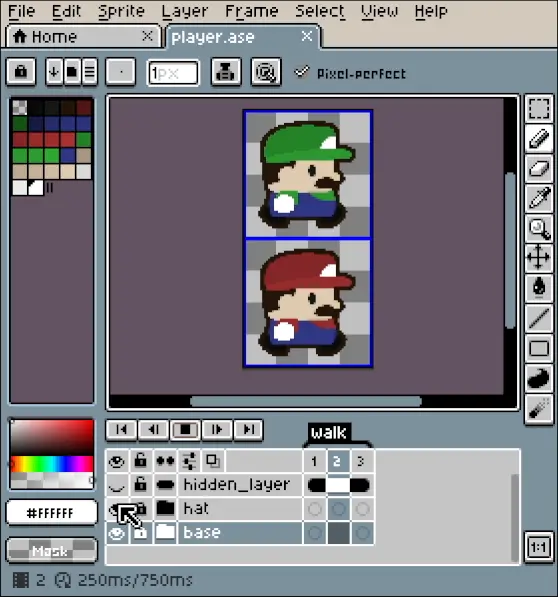Image resolution: width=558 pixels, height=597 pixels.
Task: Select the Paint Bucket tool
Action: click(539, 287)
